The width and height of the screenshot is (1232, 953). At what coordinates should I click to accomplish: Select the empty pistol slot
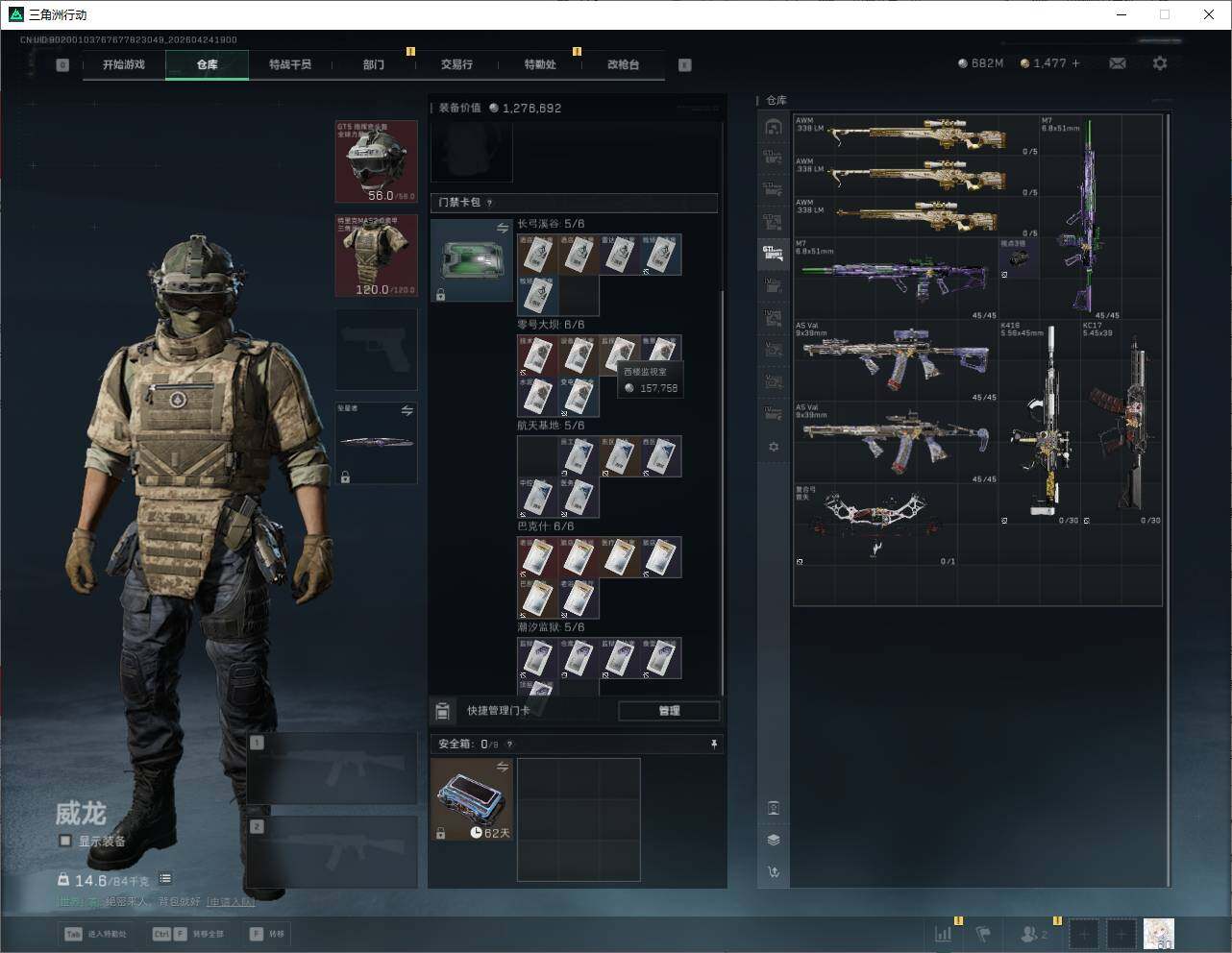click(x=377, y=349)
